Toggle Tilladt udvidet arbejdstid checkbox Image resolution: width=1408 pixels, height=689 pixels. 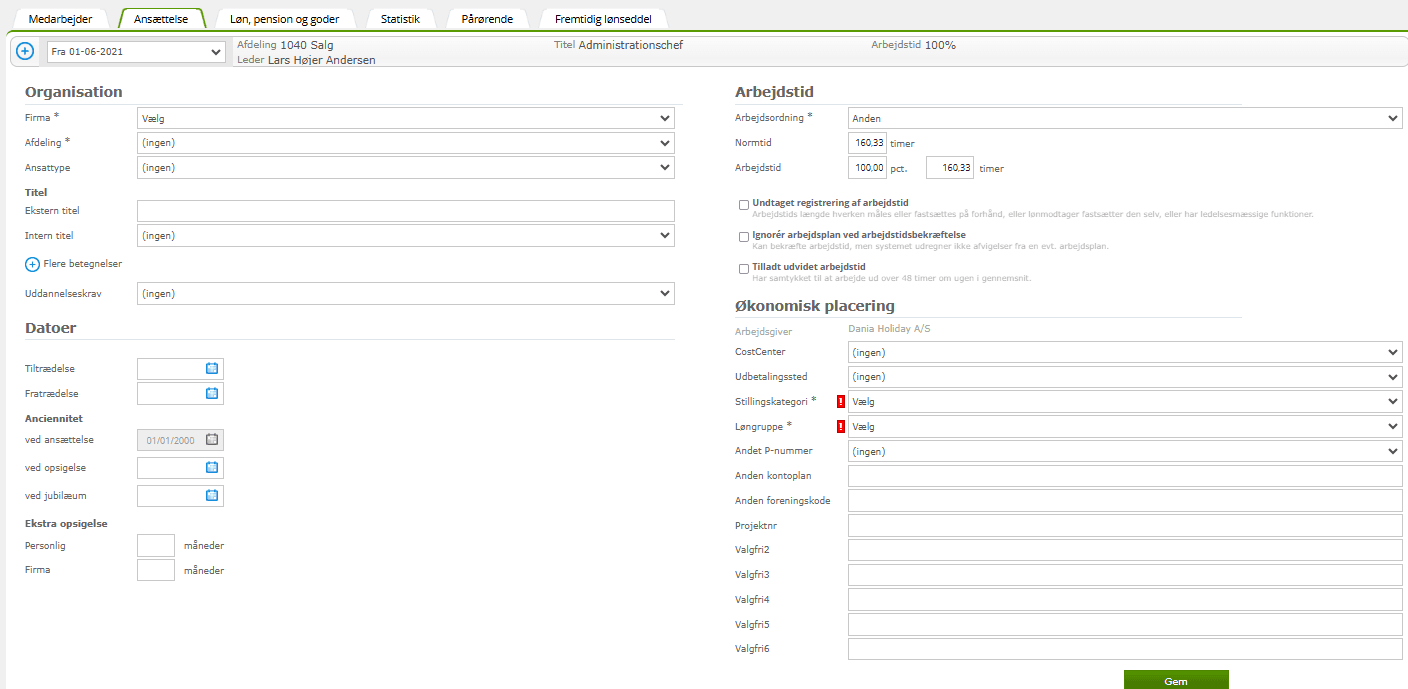point(743,268)
